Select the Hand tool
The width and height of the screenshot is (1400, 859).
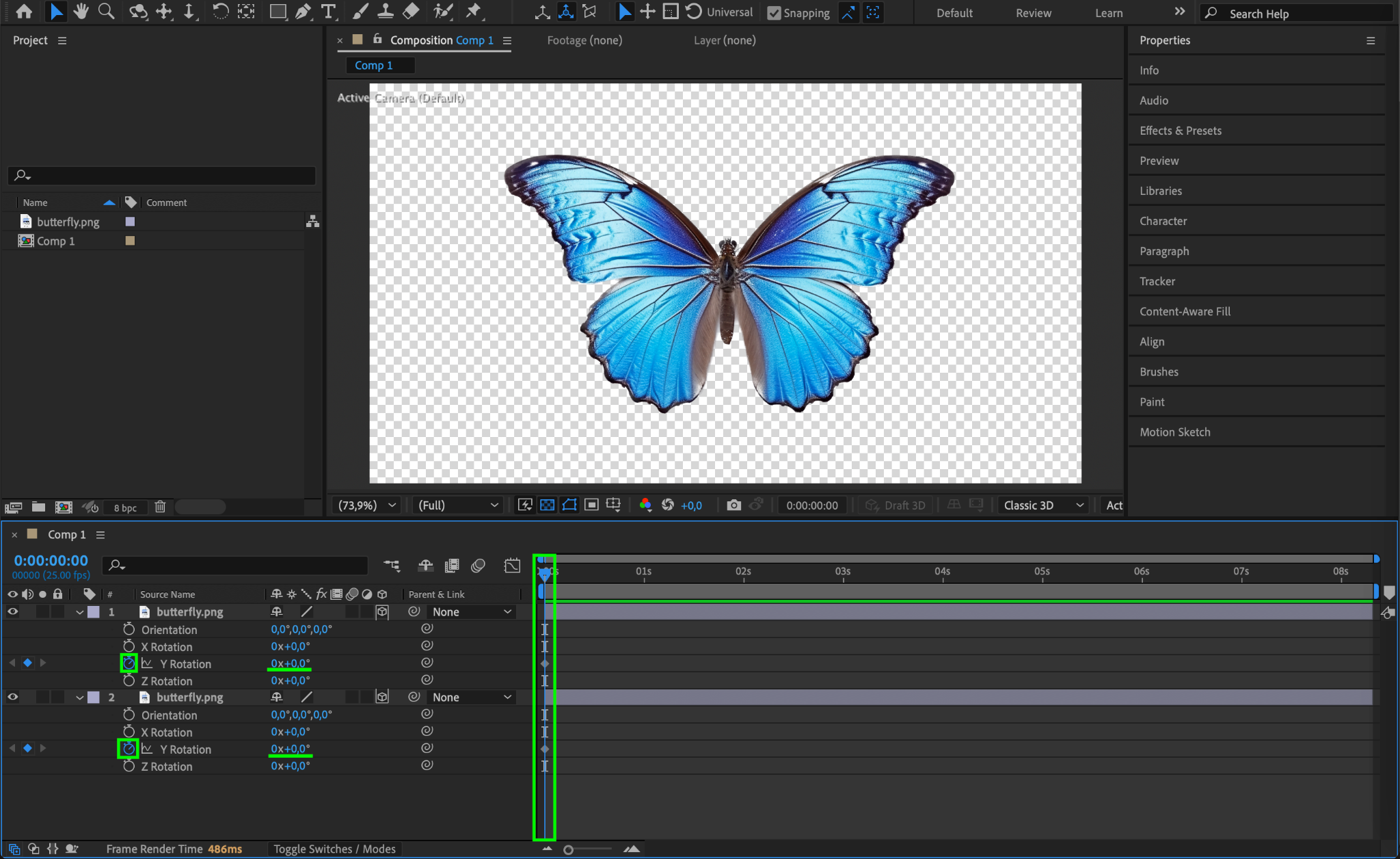click(x=81, y=12)
